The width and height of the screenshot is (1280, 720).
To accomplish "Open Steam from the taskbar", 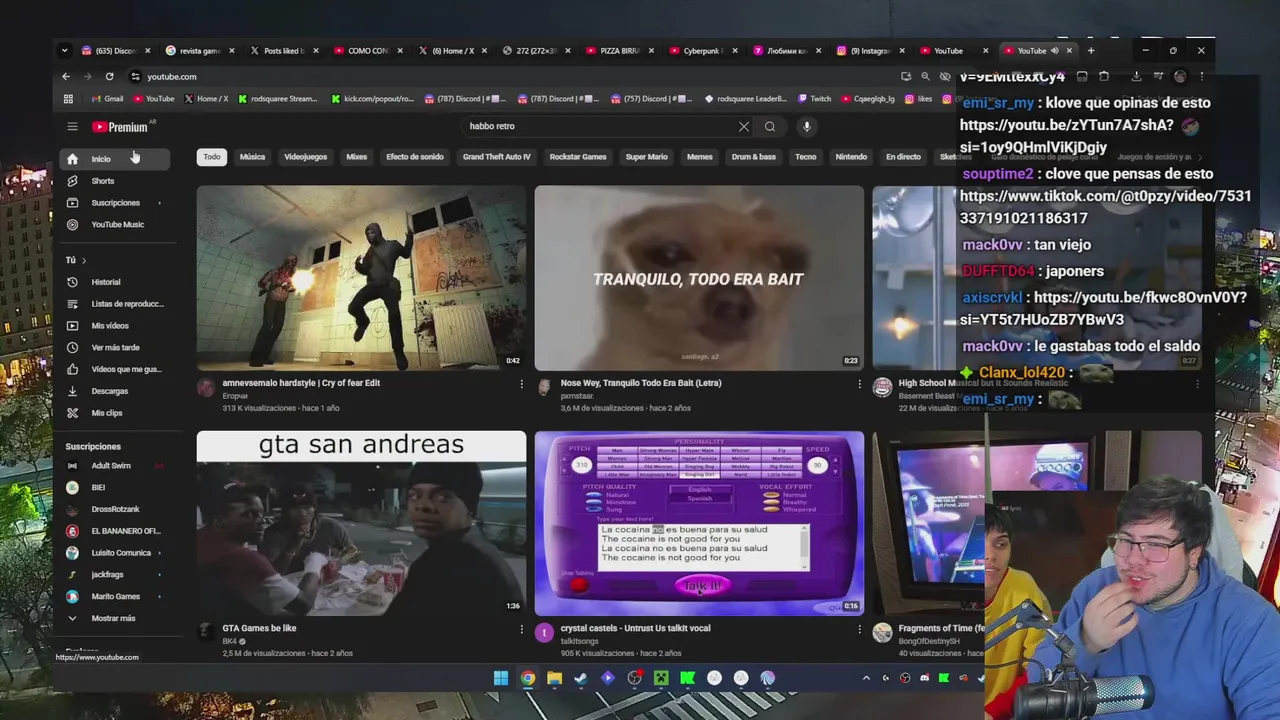I will pyautogui.click(x=581, y=678).
